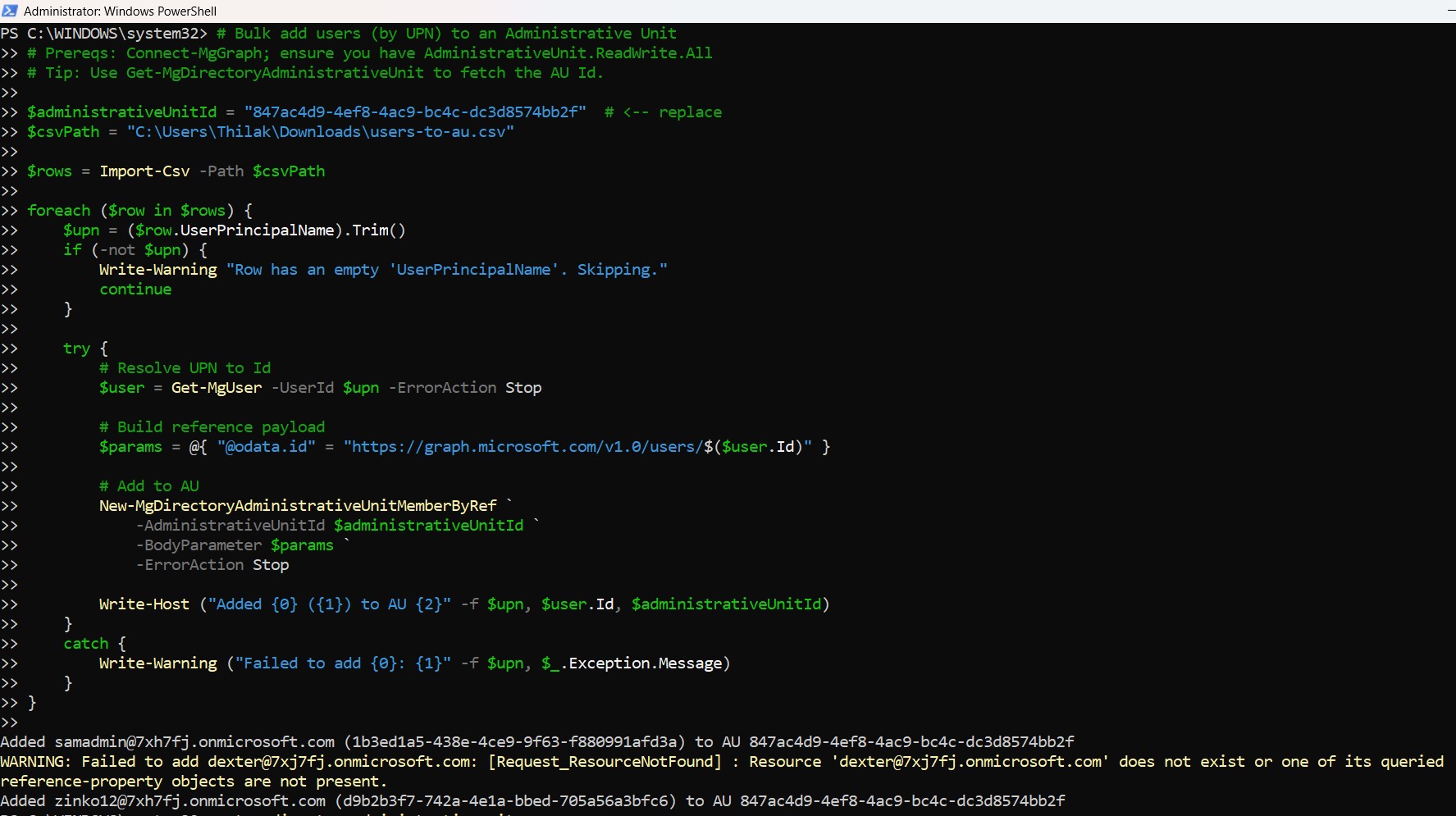Click the yellow "WARNING:" output label
1456x816 pixels.
[36, 762]
